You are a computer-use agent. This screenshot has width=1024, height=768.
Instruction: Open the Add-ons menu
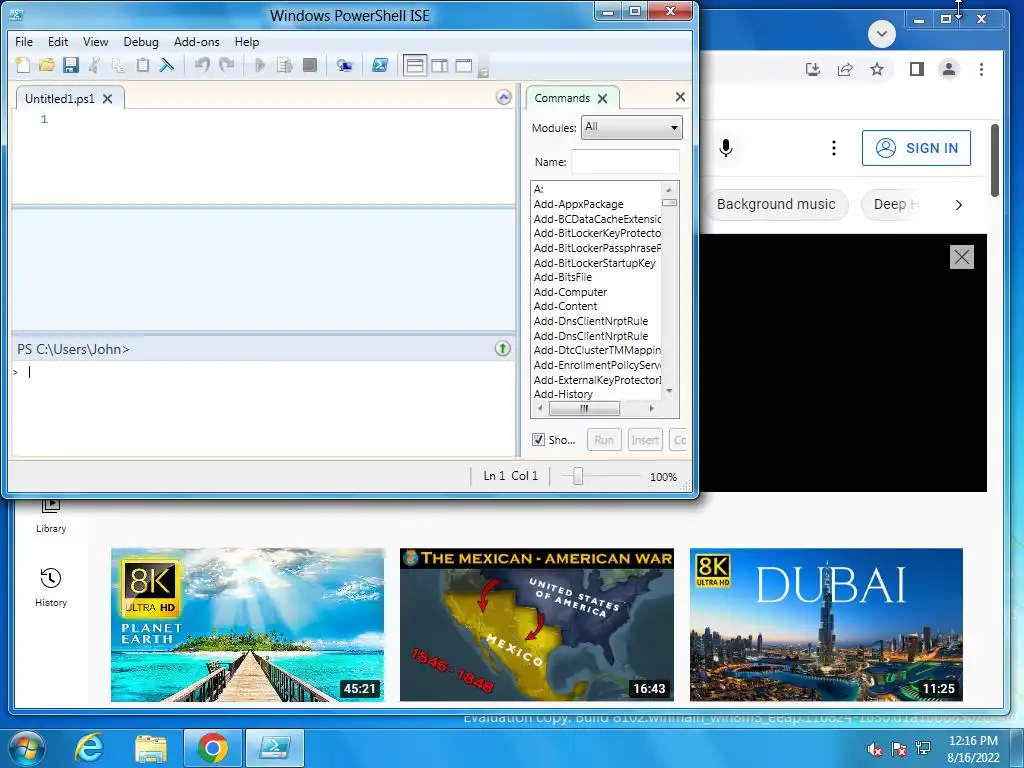(x=197, y=42)
